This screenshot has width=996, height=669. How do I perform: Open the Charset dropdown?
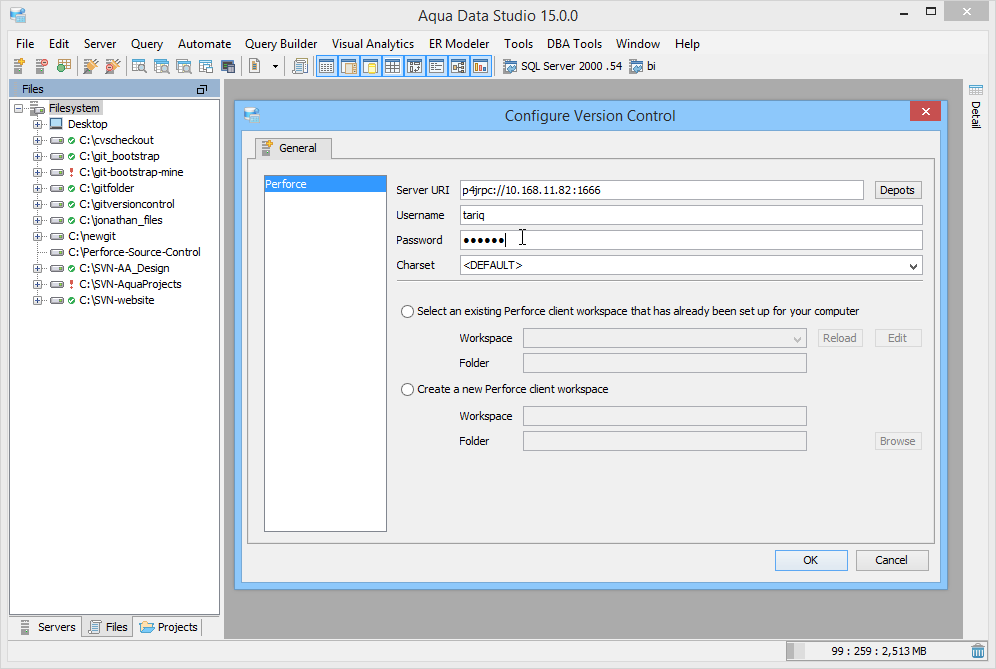click(x=913, y=266)
